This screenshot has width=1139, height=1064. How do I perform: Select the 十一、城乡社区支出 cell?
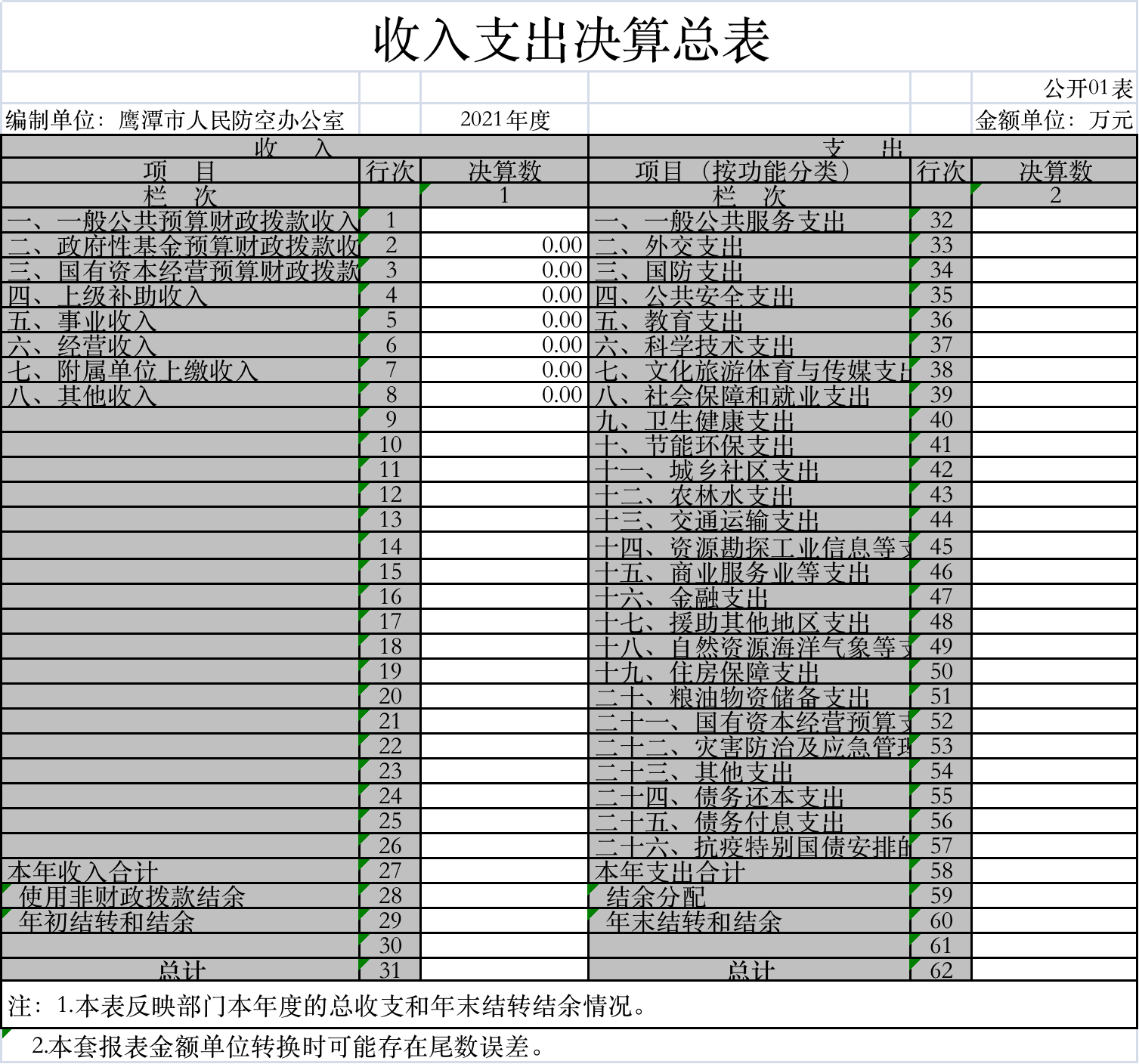pyautogui.click(x=750, y=470)
